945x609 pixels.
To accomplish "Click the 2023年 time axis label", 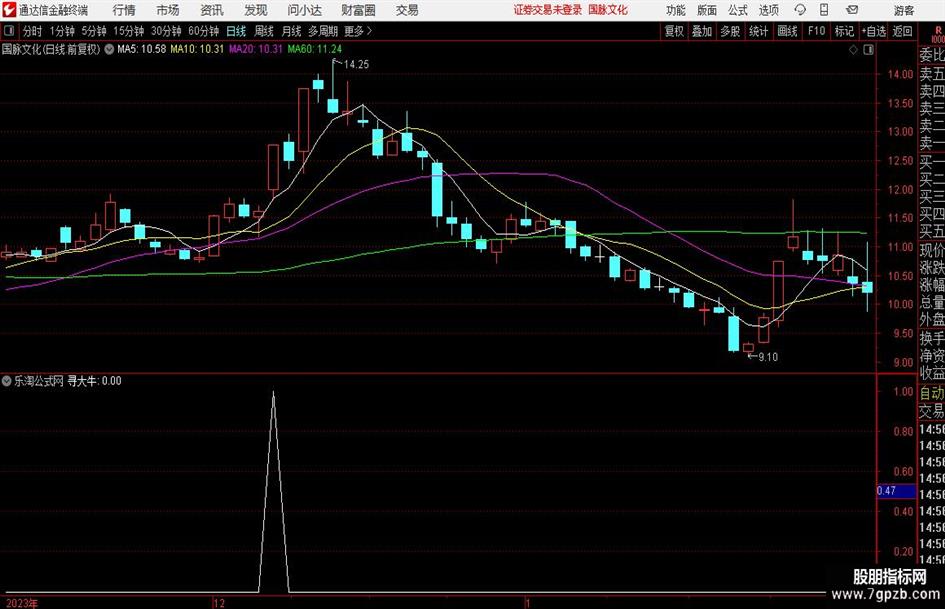I will (22, 603).
